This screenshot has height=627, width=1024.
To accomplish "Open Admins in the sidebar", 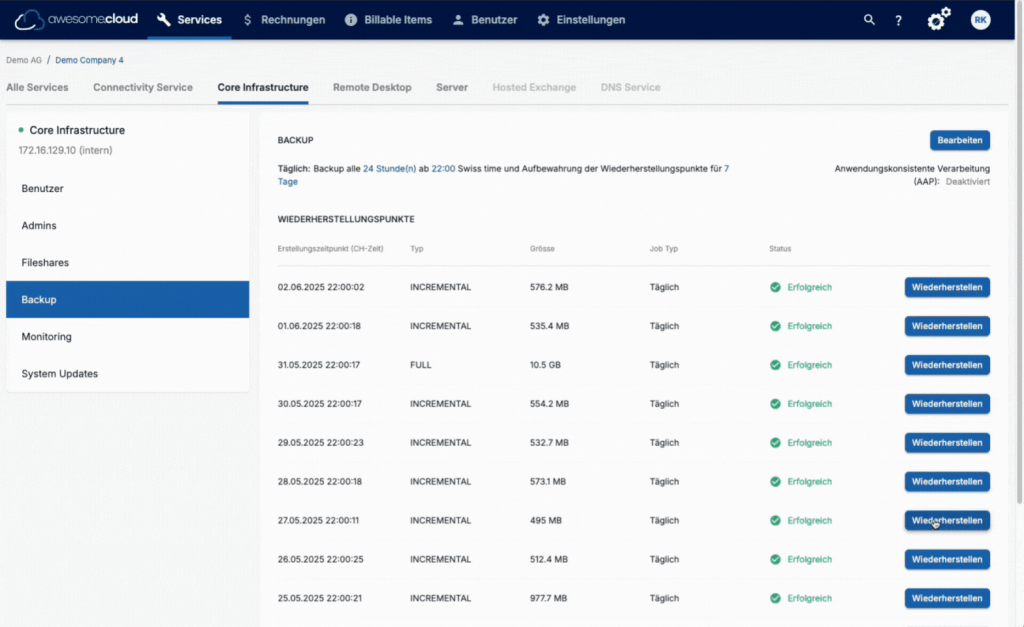I will (x=127, y=225).
